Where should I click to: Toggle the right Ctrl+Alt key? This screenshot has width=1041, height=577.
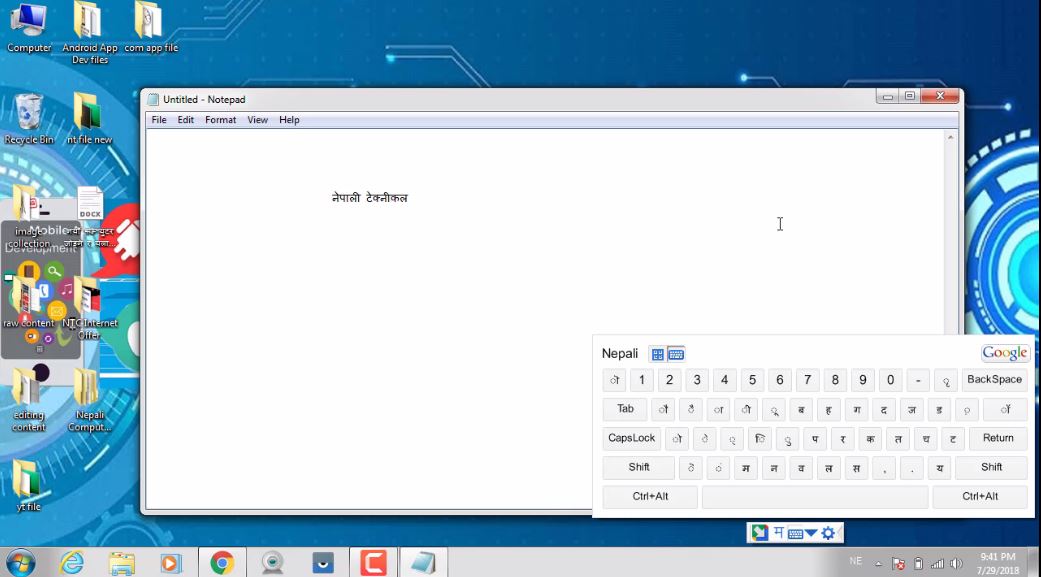[x=980, y=497]
